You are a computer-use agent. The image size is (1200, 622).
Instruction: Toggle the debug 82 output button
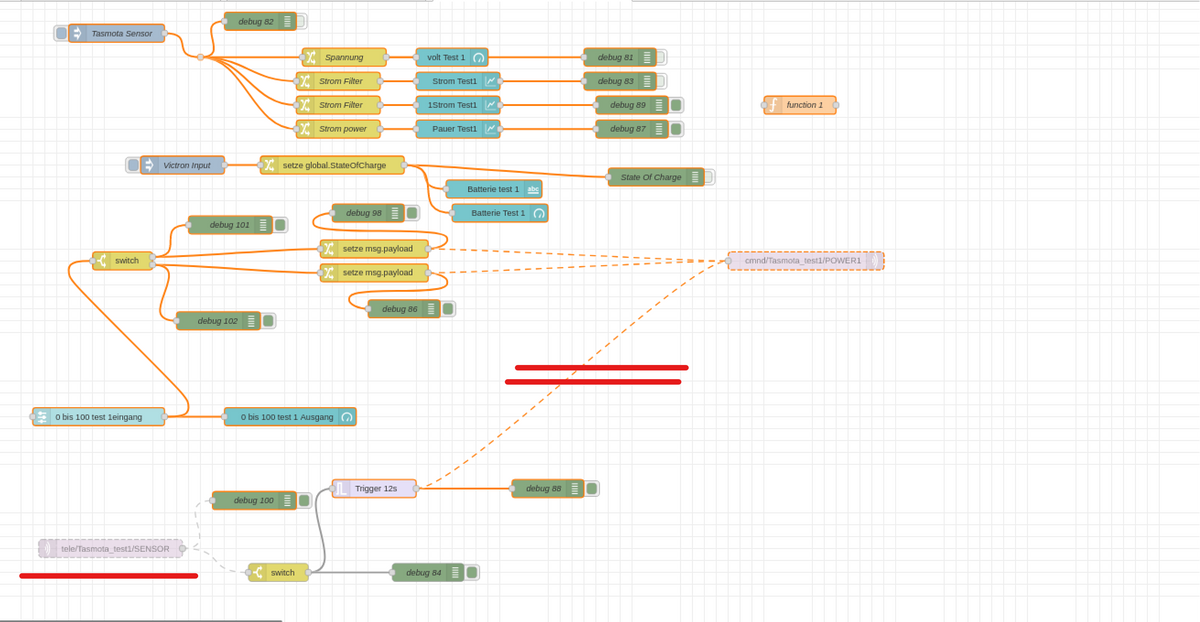301,21
